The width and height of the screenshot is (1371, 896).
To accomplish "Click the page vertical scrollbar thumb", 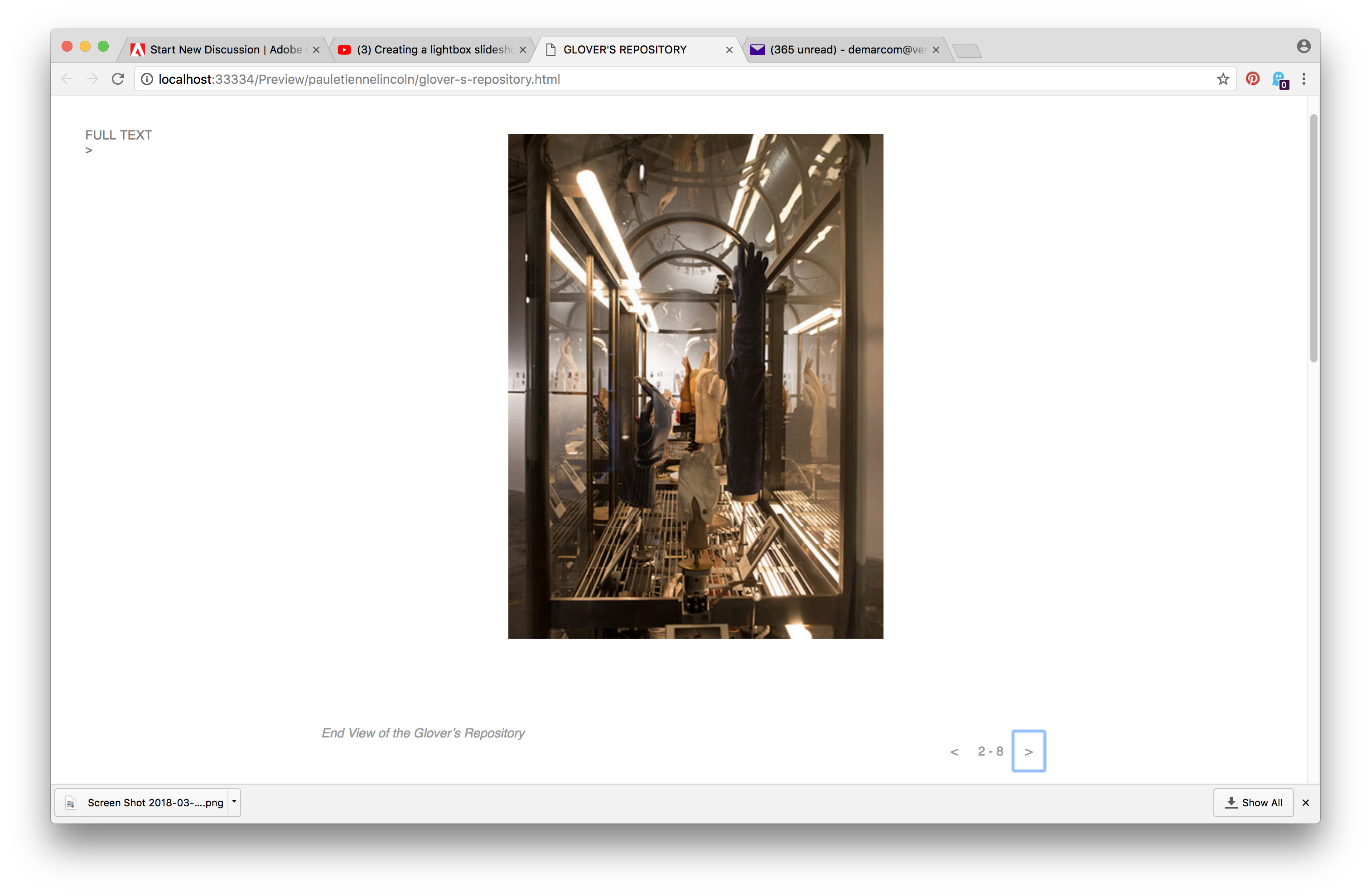I will point(1314,238).
